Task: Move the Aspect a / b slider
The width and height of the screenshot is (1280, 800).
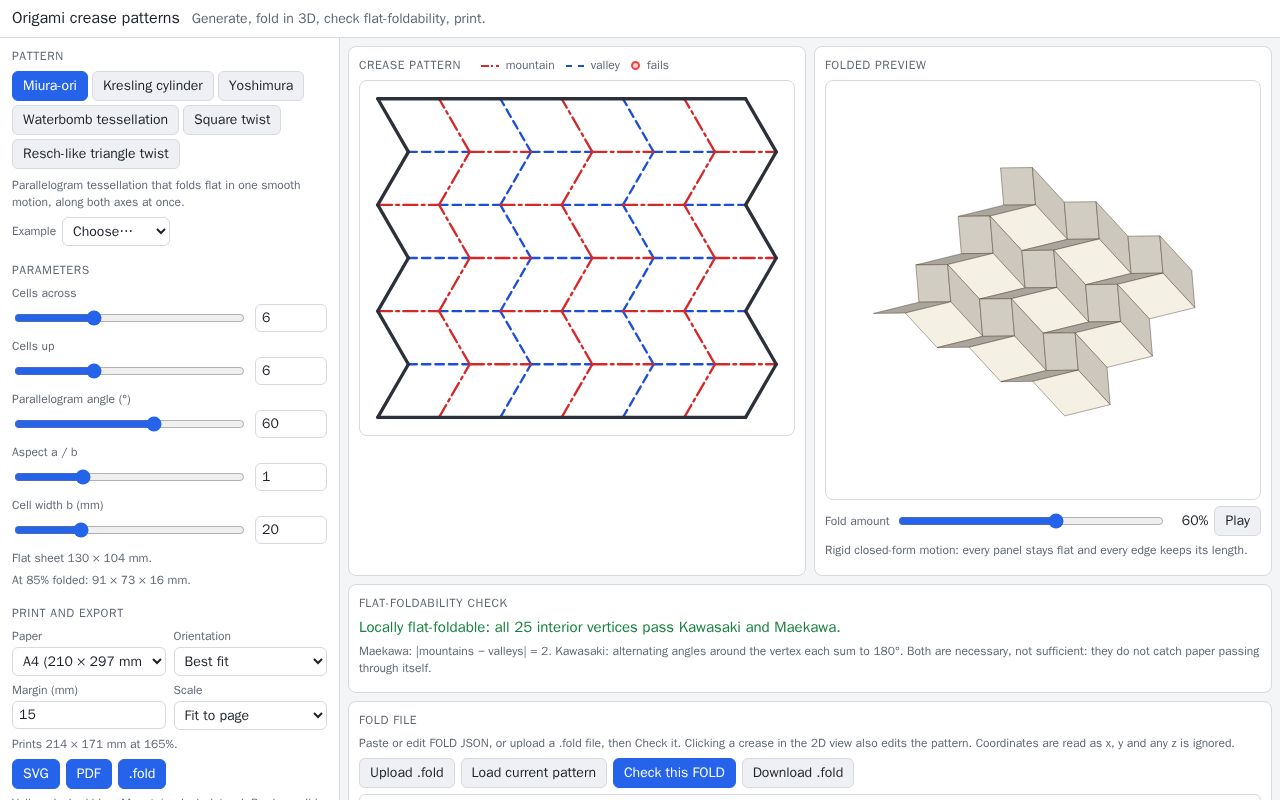Action: click(x=129, y=477)
